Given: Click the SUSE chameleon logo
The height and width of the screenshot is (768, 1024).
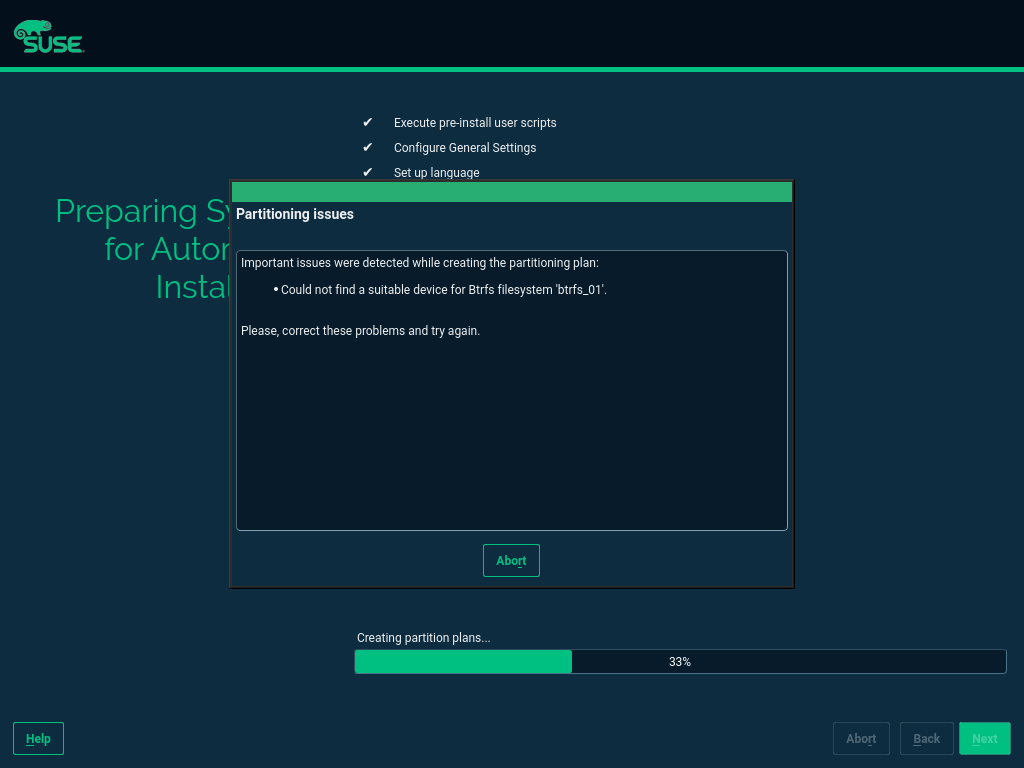Looking at the screenshot, I should (x=48, y=37).
